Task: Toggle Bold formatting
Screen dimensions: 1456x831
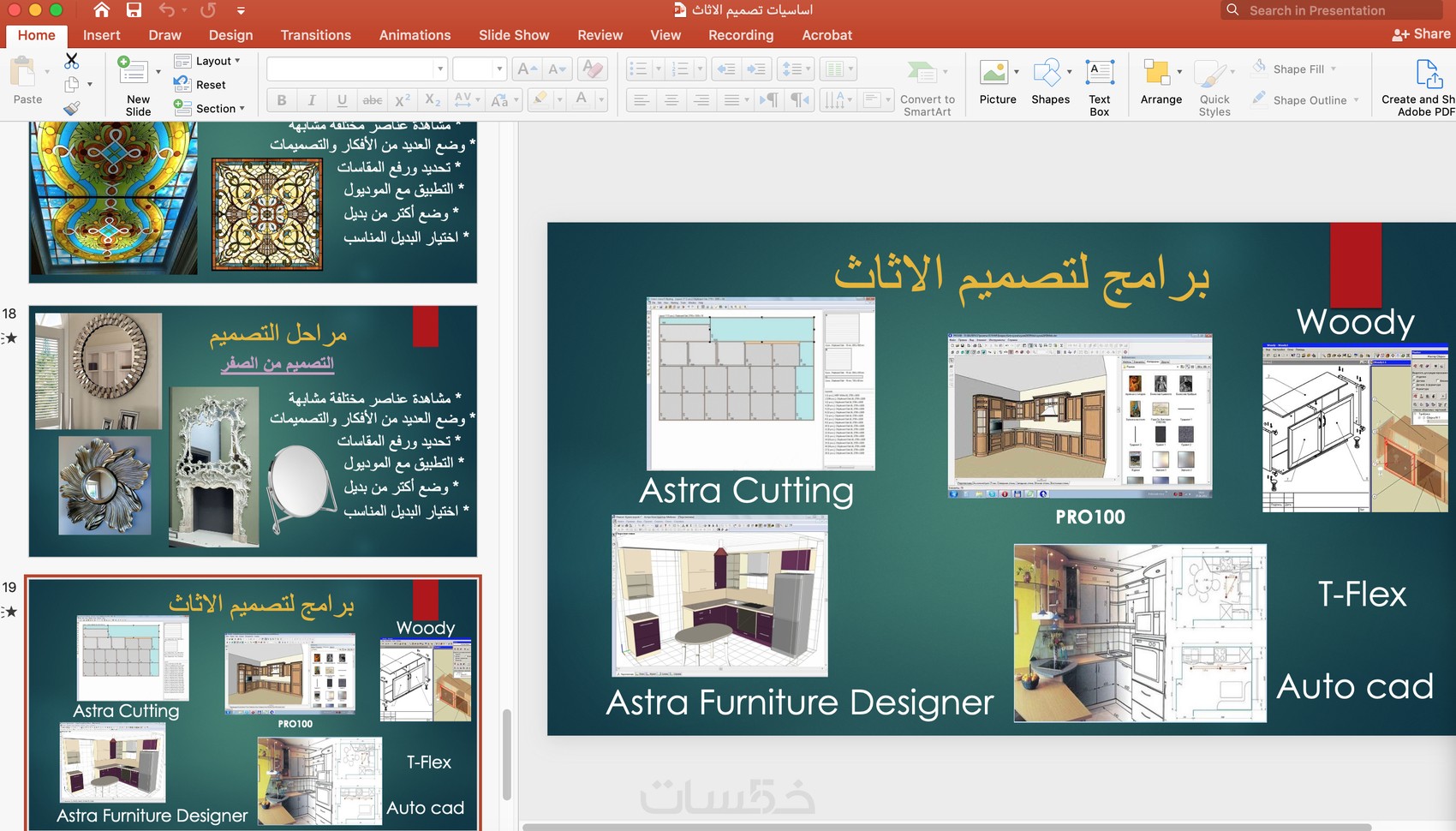Action: [281, 100]
